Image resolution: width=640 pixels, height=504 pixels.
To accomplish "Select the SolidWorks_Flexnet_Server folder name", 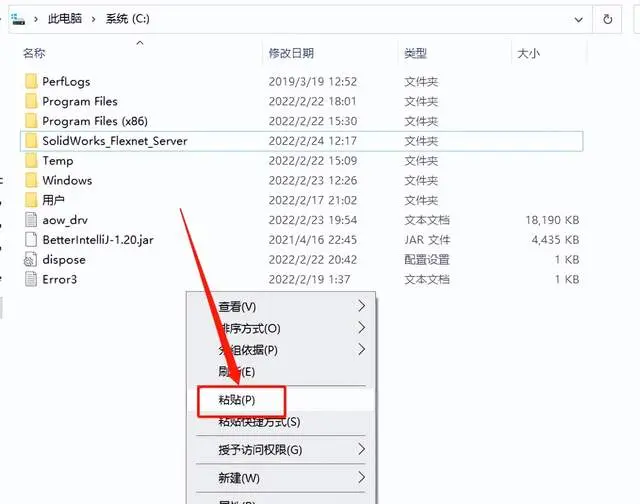I will click(x=115, y=141).
